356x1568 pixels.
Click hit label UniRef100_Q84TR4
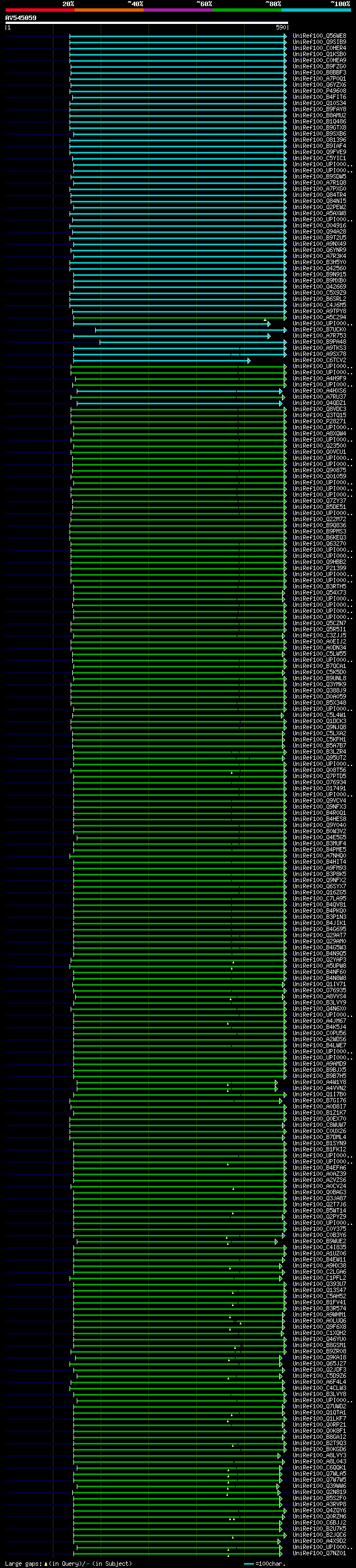[319, 195]
